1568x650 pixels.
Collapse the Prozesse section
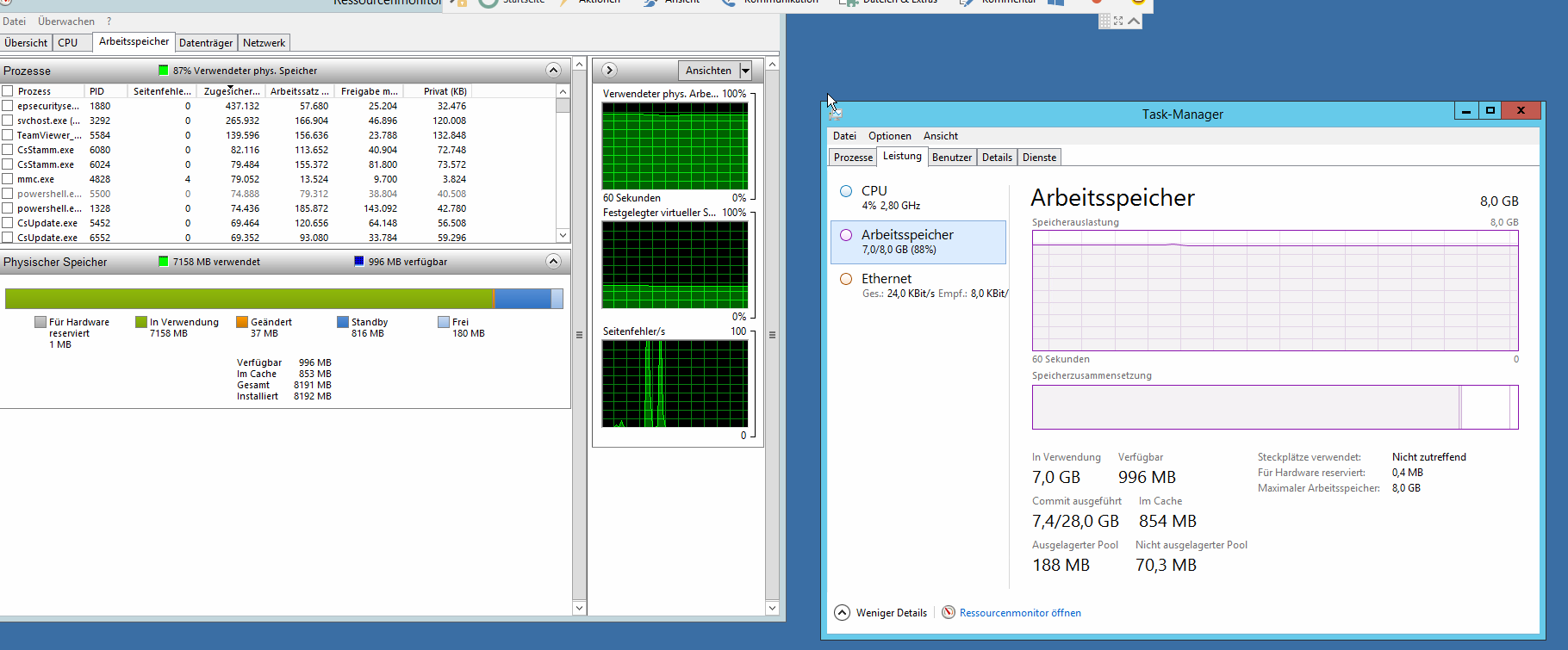tap(554, 71)
